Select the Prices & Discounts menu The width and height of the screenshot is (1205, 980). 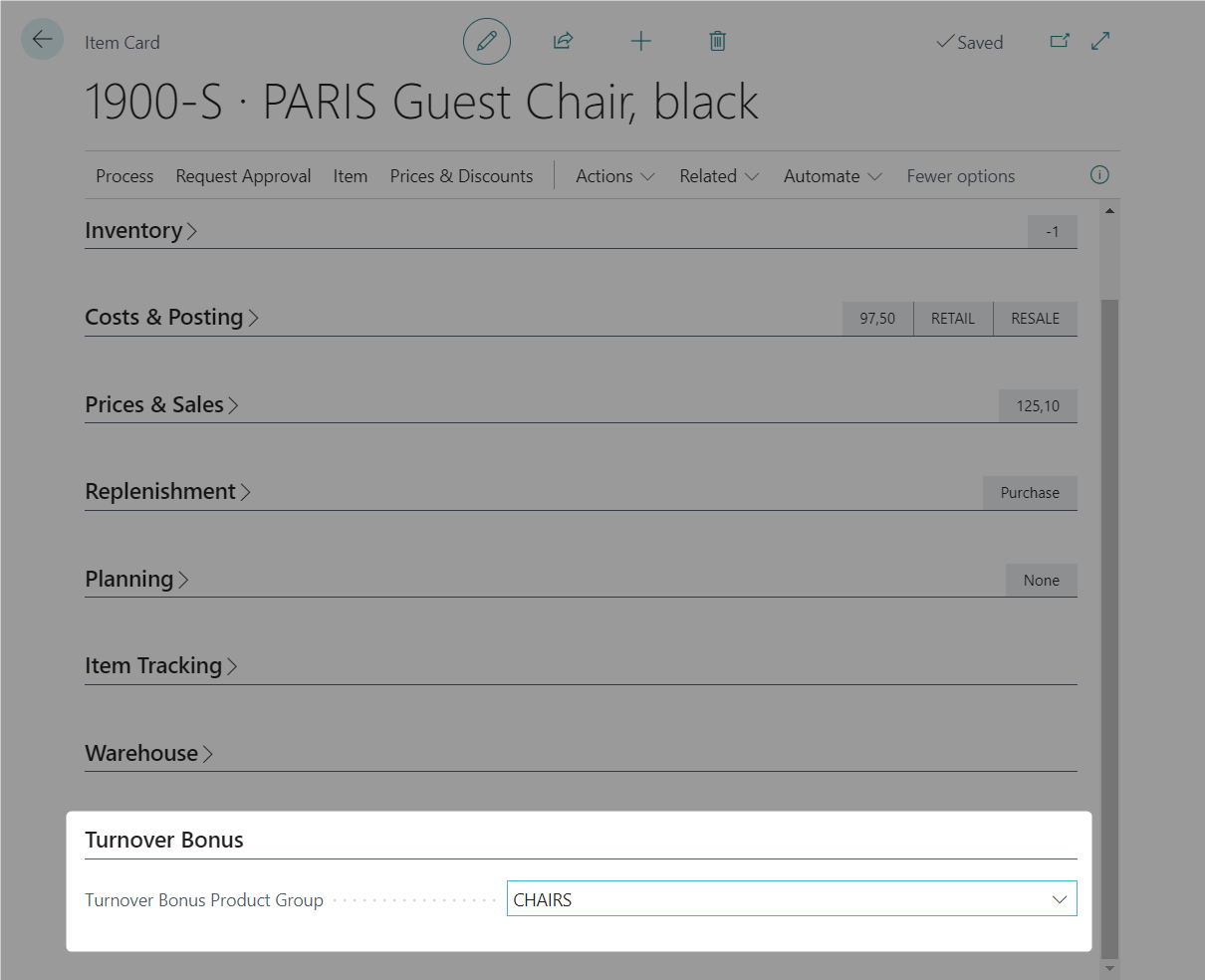[x=461, y=176]
